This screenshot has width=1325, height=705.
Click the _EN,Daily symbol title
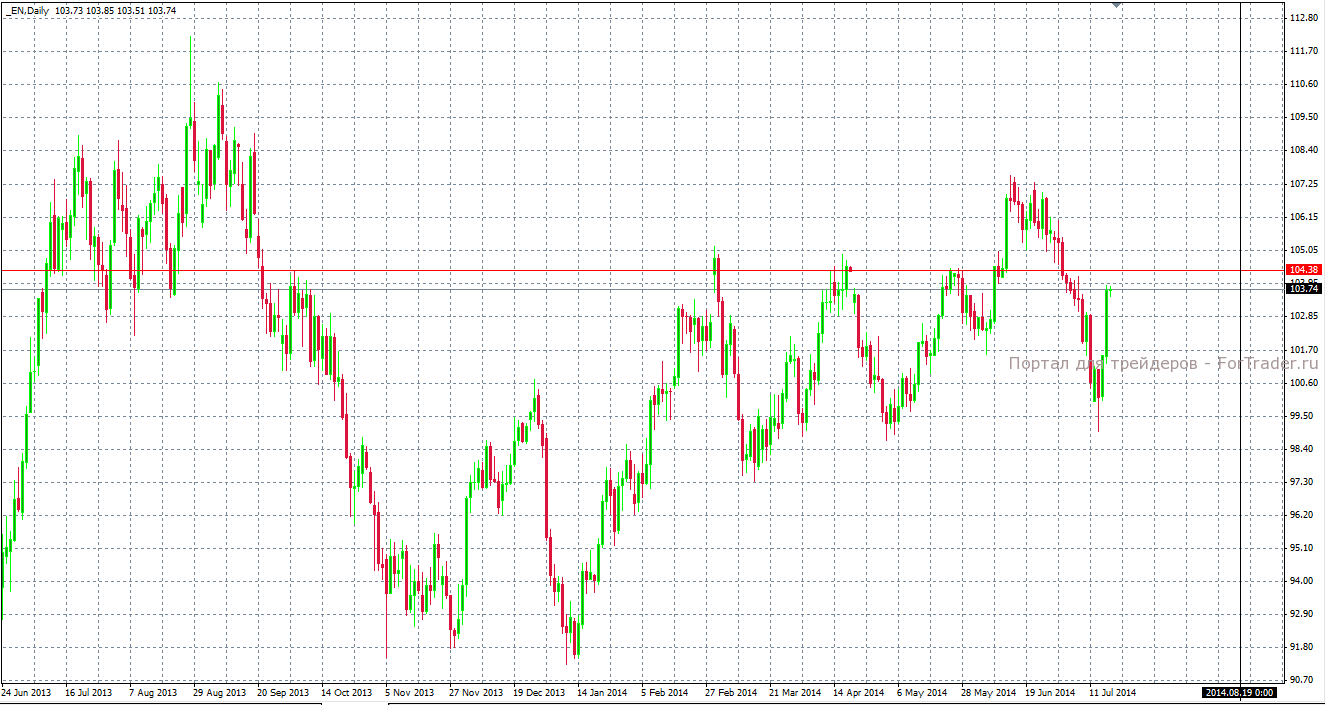pos(28,10)
